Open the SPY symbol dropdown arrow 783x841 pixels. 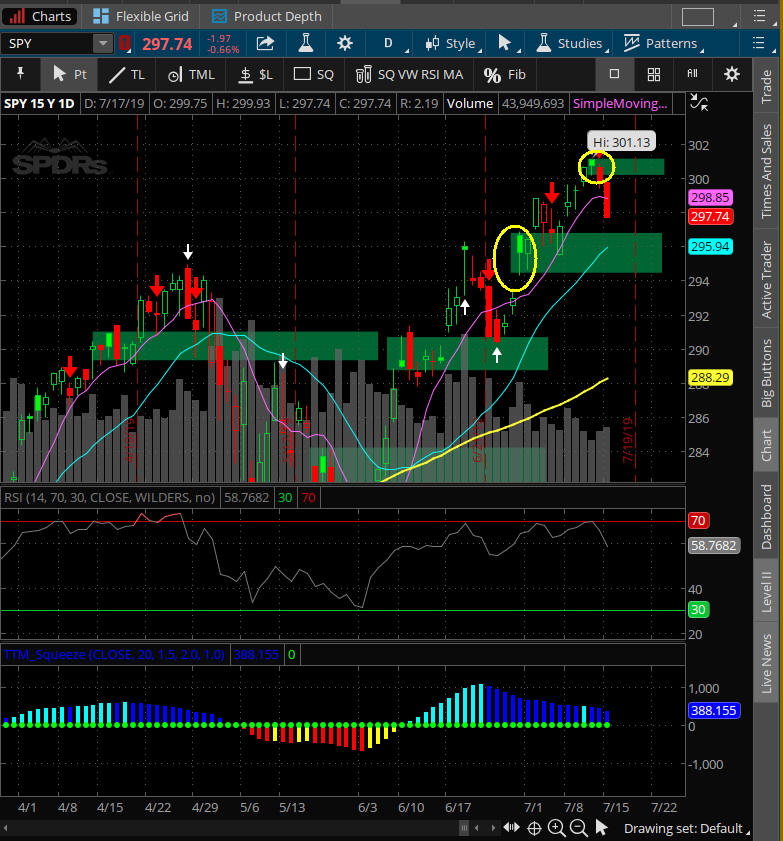click(103, 43)
